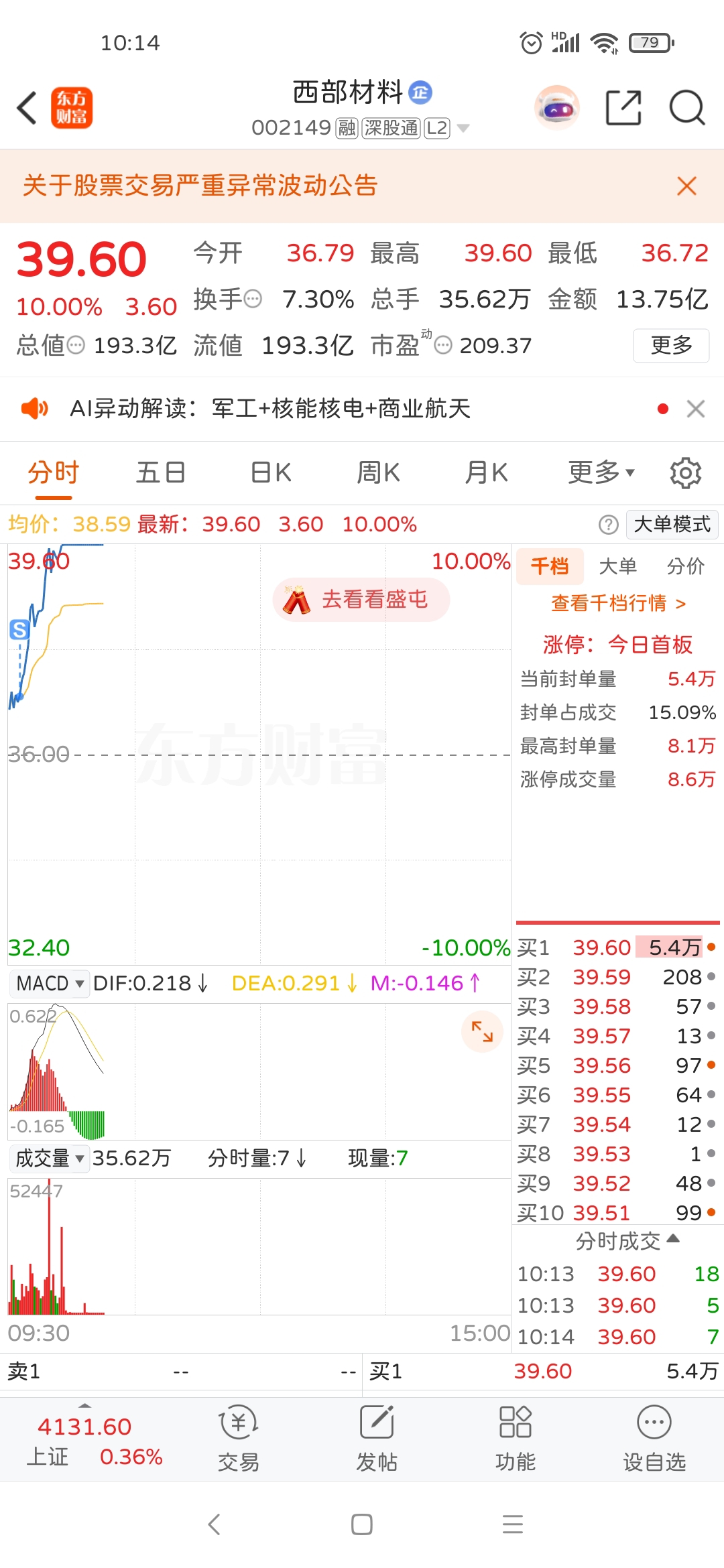Tap the 涨停：今日首板 label
Screen dimensions: 724x1568
pyautogui.click(x=617, y=645)
